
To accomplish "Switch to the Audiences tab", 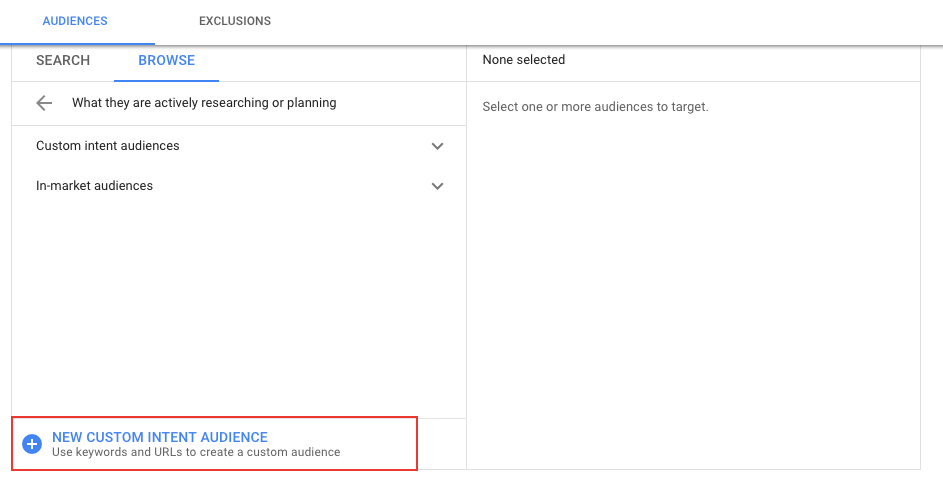I will [75, 21].
